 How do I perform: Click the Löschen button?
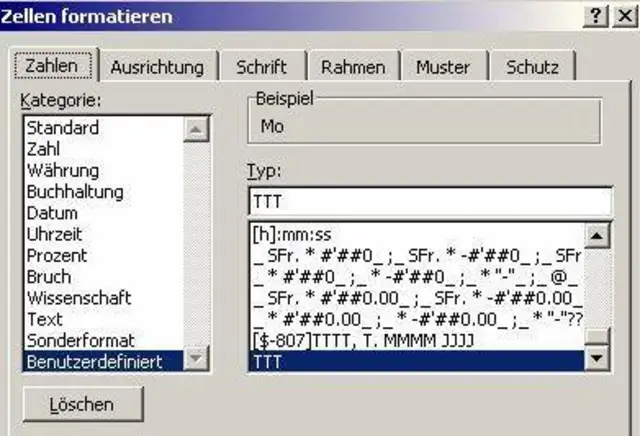(x=83, y=404)
